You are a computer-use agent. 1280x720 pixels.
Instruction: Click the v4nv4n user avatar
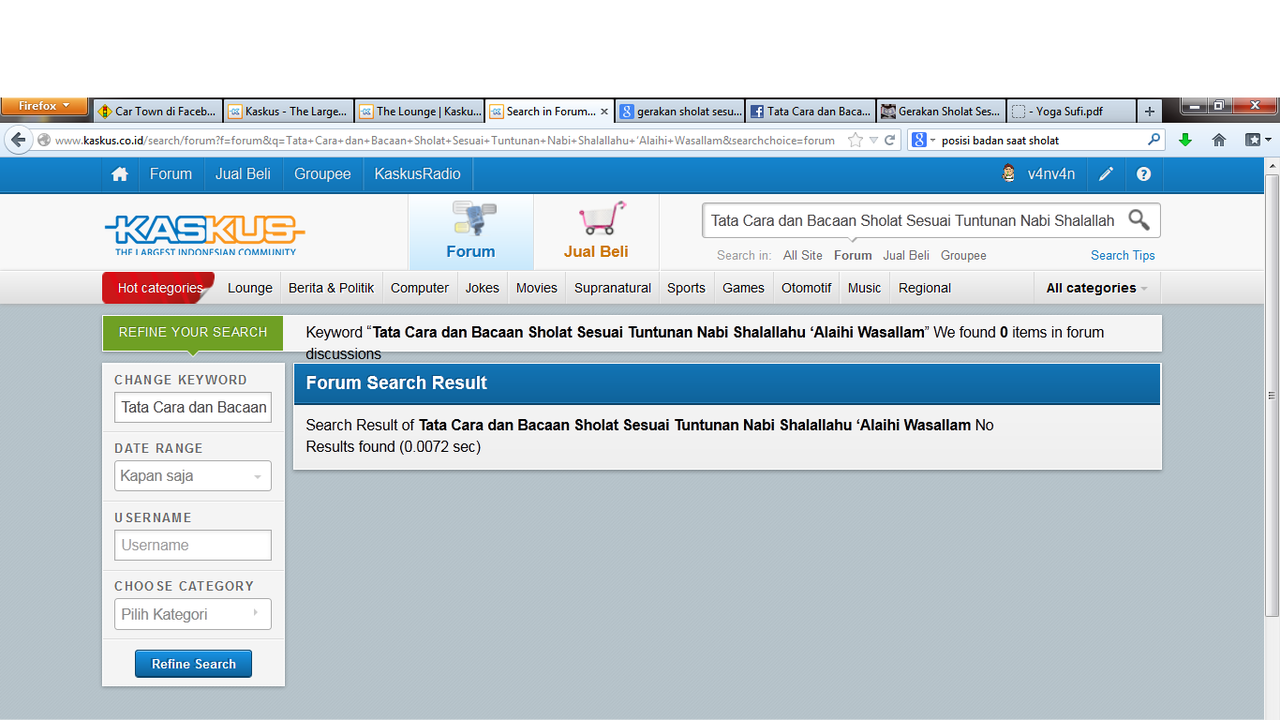point(1008,173)
